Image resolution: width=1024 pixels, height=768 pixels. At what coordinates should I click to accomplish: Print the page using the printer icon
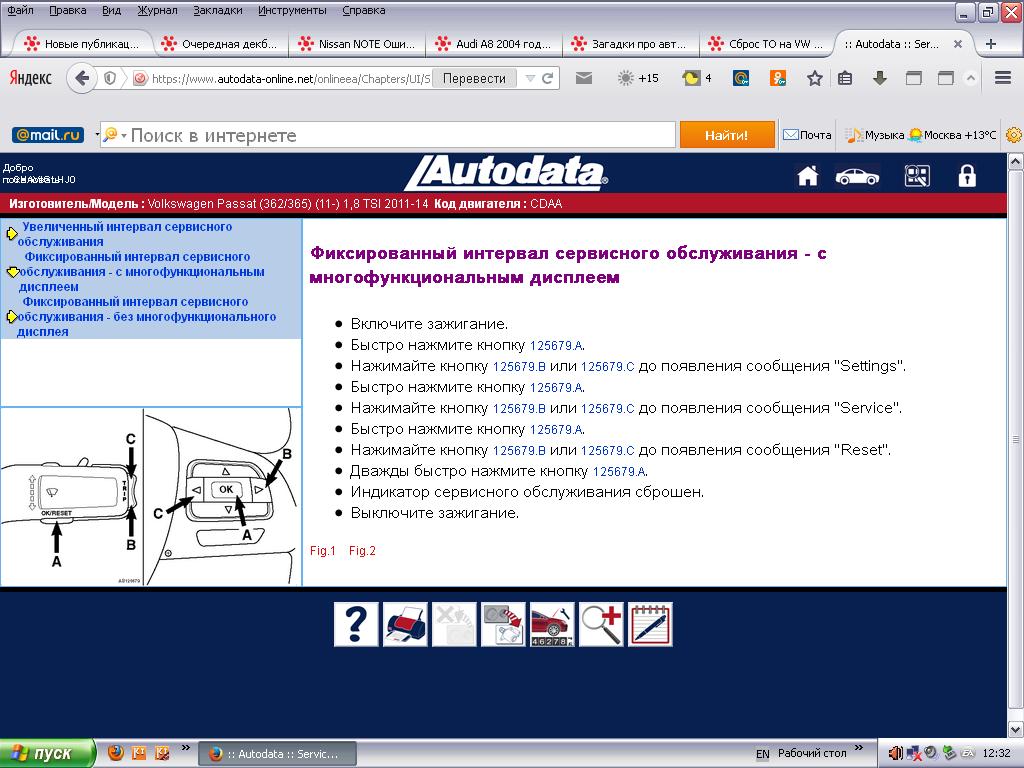tap(405, 624)
